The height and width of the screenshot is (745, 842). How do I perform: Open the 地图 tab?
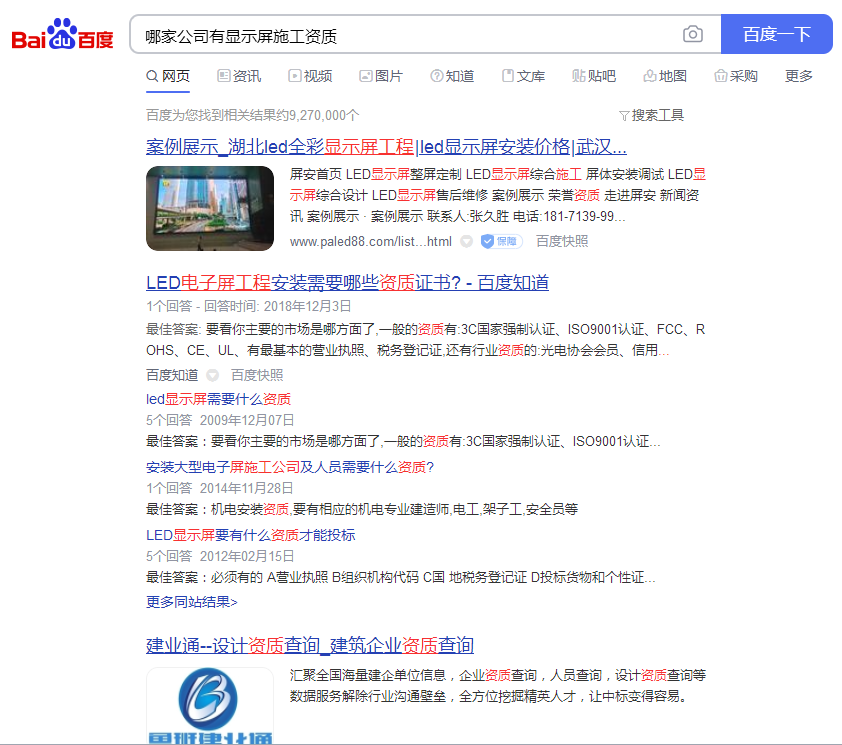coord(665,76)
